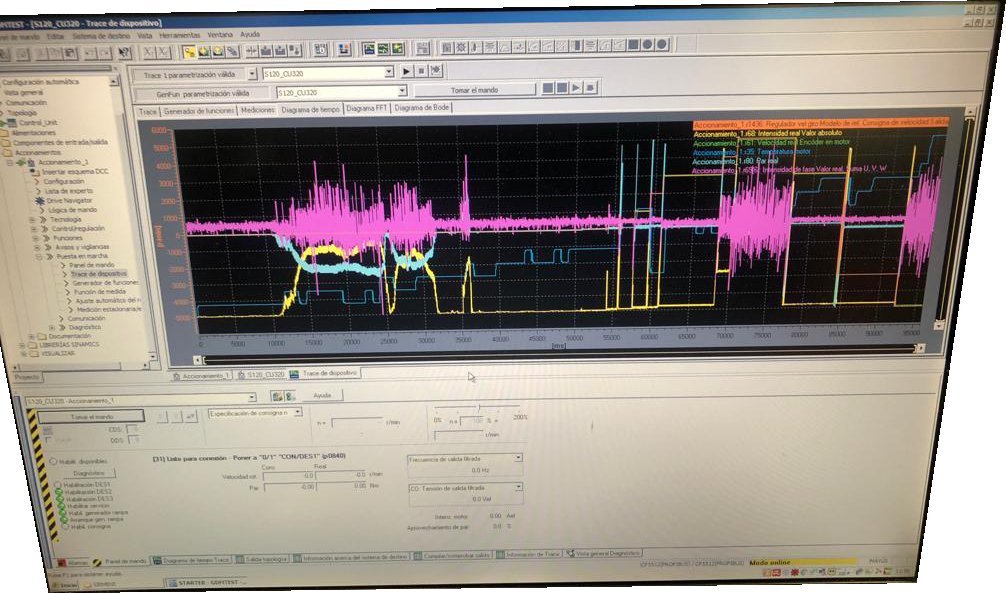This screenshot has width=1006, height=593.
Task: Click the Ayuda button in control panel
Action: pyautogui.click(x=322, y=395)
